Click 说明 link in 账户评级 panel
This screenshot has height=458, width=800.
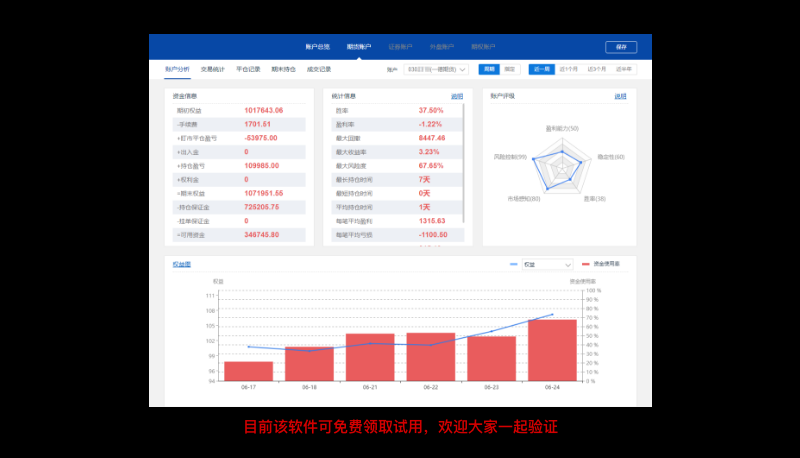tap(620, 96)
